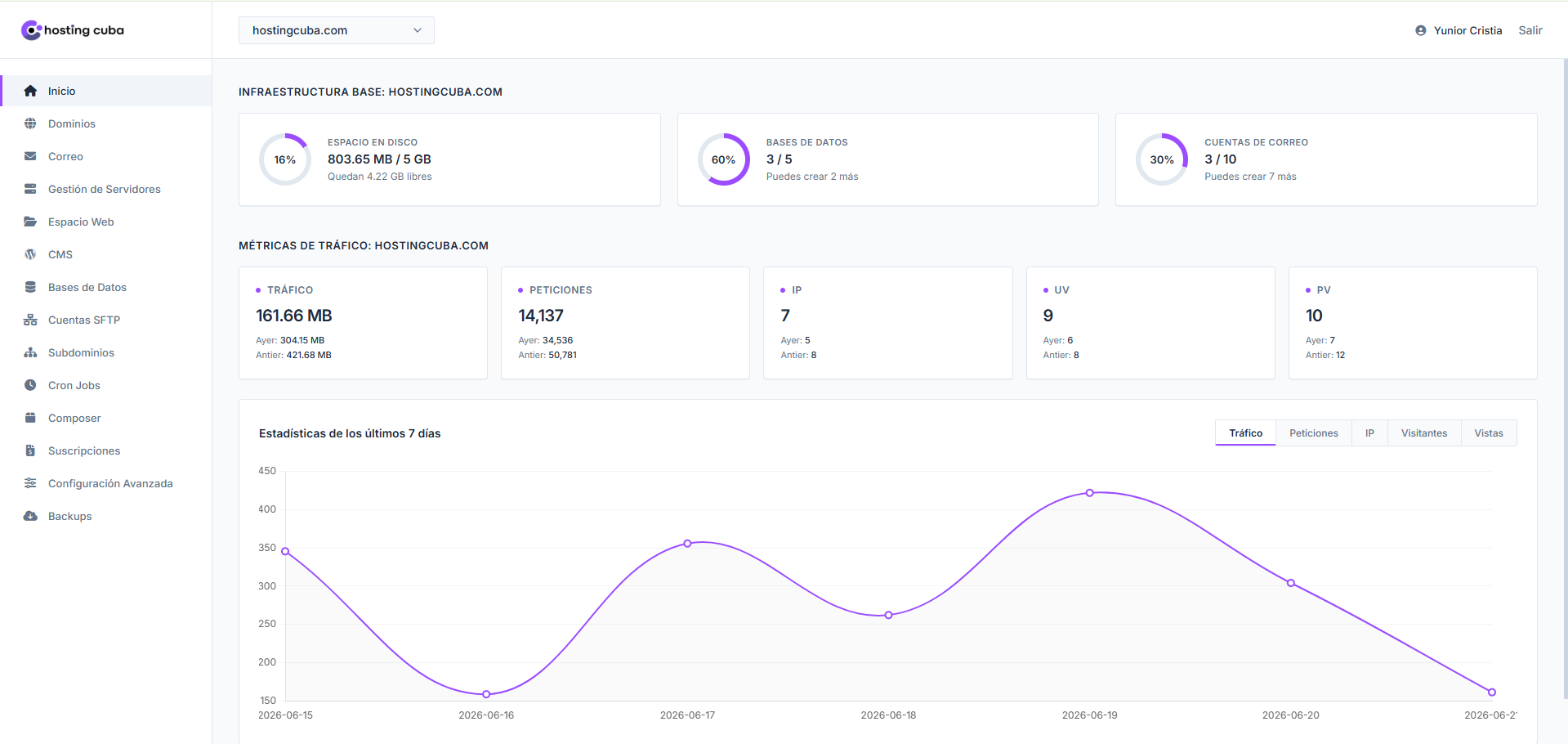The height and width of the screenshot is (744, 1568).
Task: Click the 2026-06-17 chart data point
Action: click(687, 544)
